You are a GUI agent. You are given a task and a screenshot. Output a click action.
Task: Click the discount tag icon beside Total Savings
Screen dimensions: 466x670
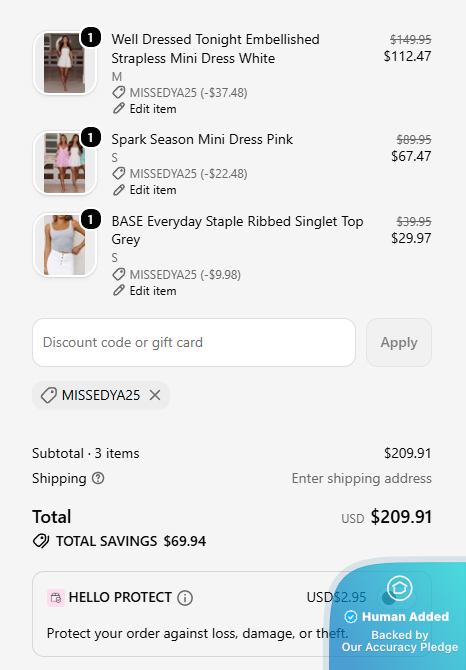[x=41, y=541]
